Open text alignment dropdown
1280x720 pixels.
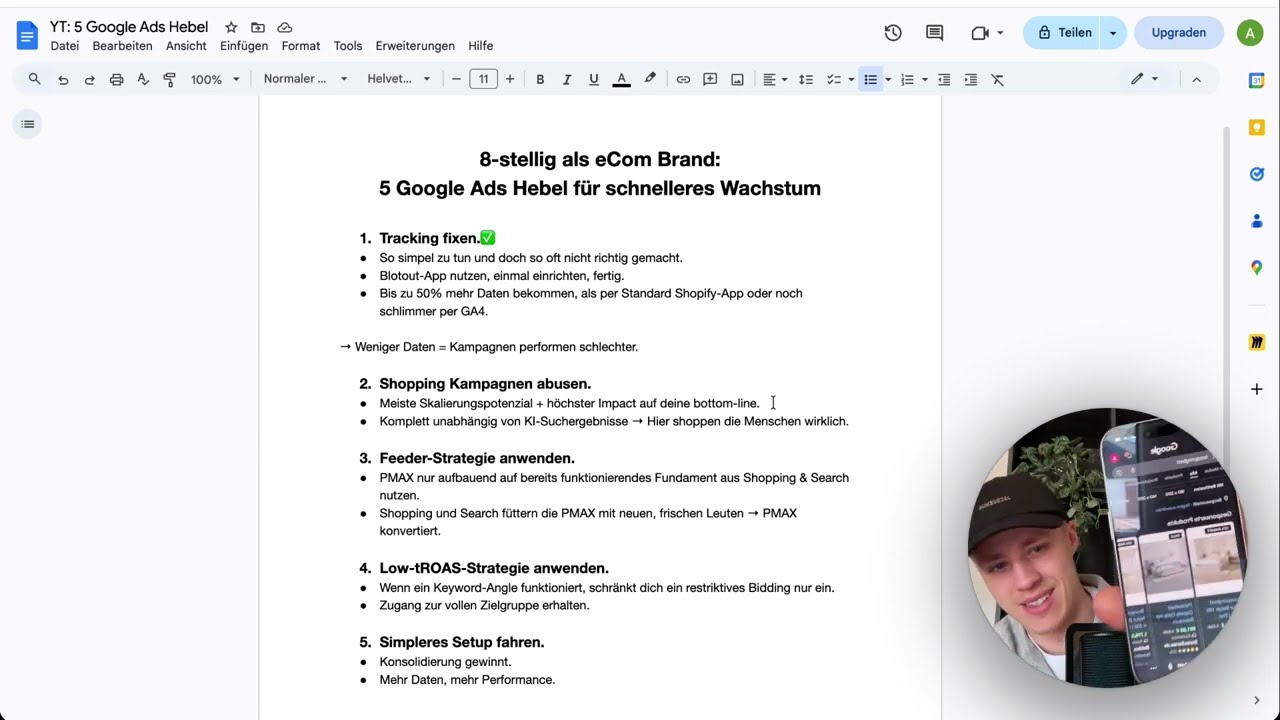pos(775,79)
